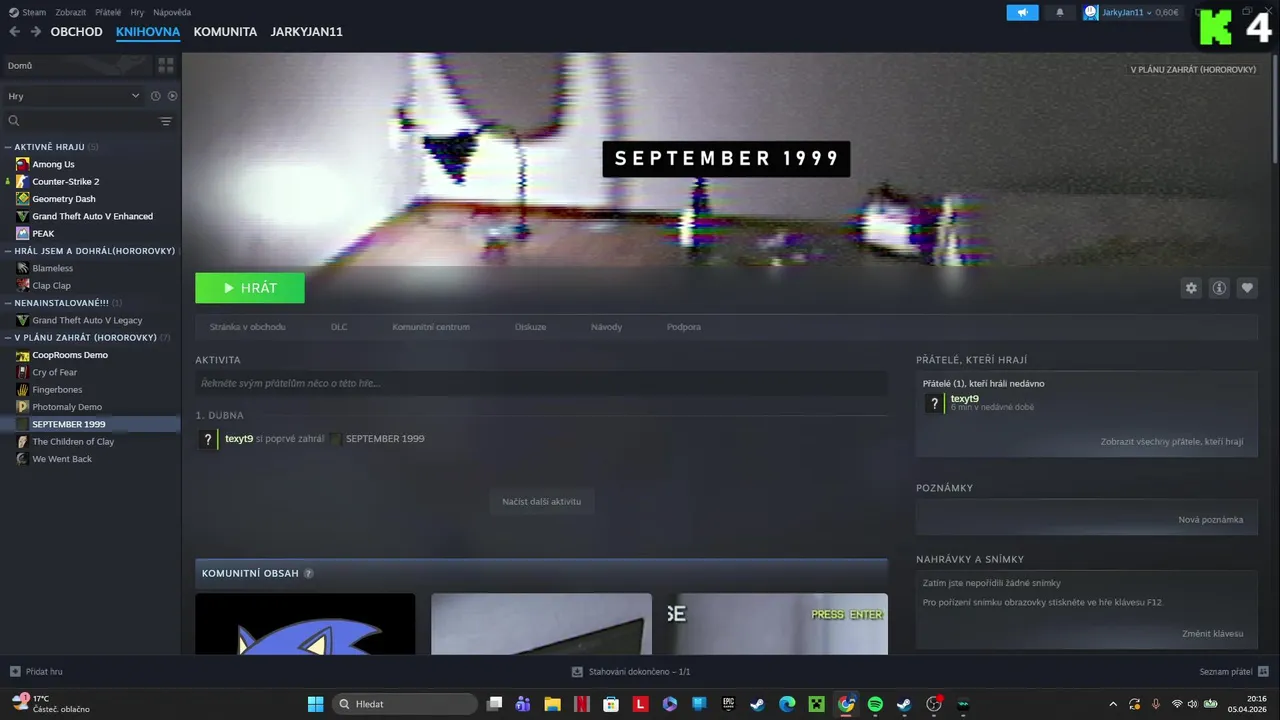
Task: Open File Explorer from the taskbar
Action: [x=552, y=704]
